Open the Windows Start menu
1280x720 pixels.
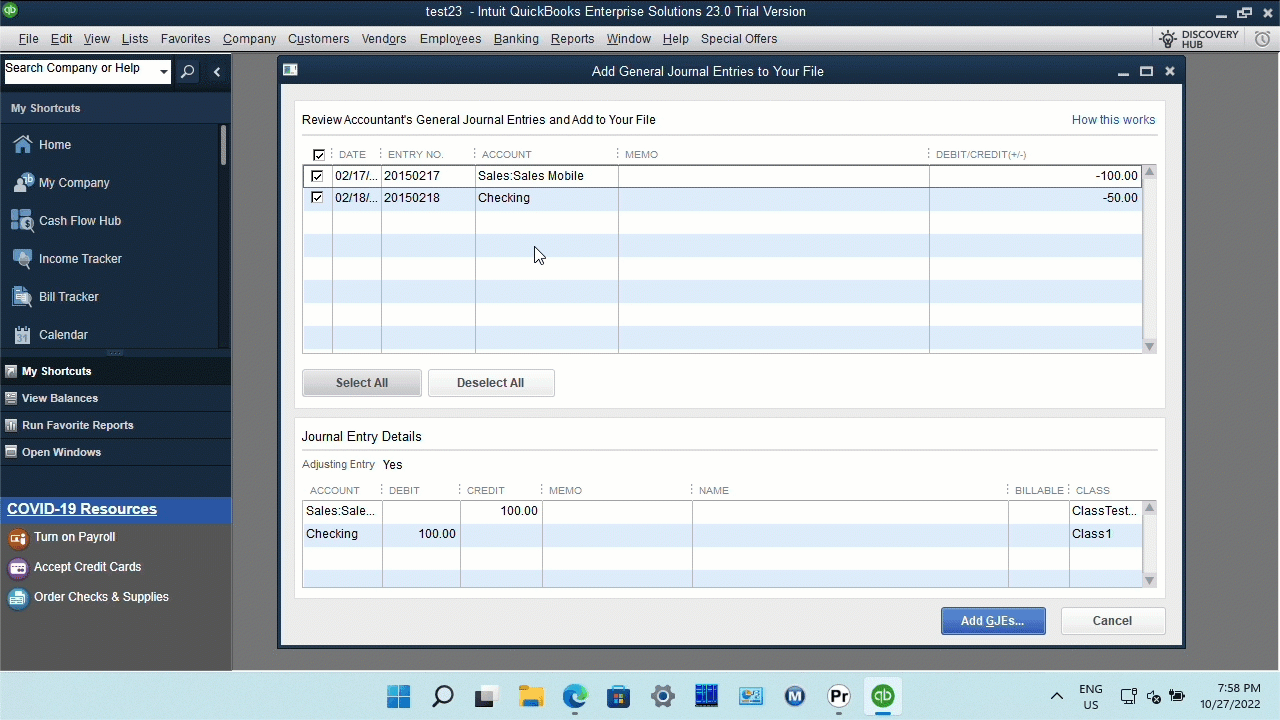pyautogui.click(x=398, y=696)
